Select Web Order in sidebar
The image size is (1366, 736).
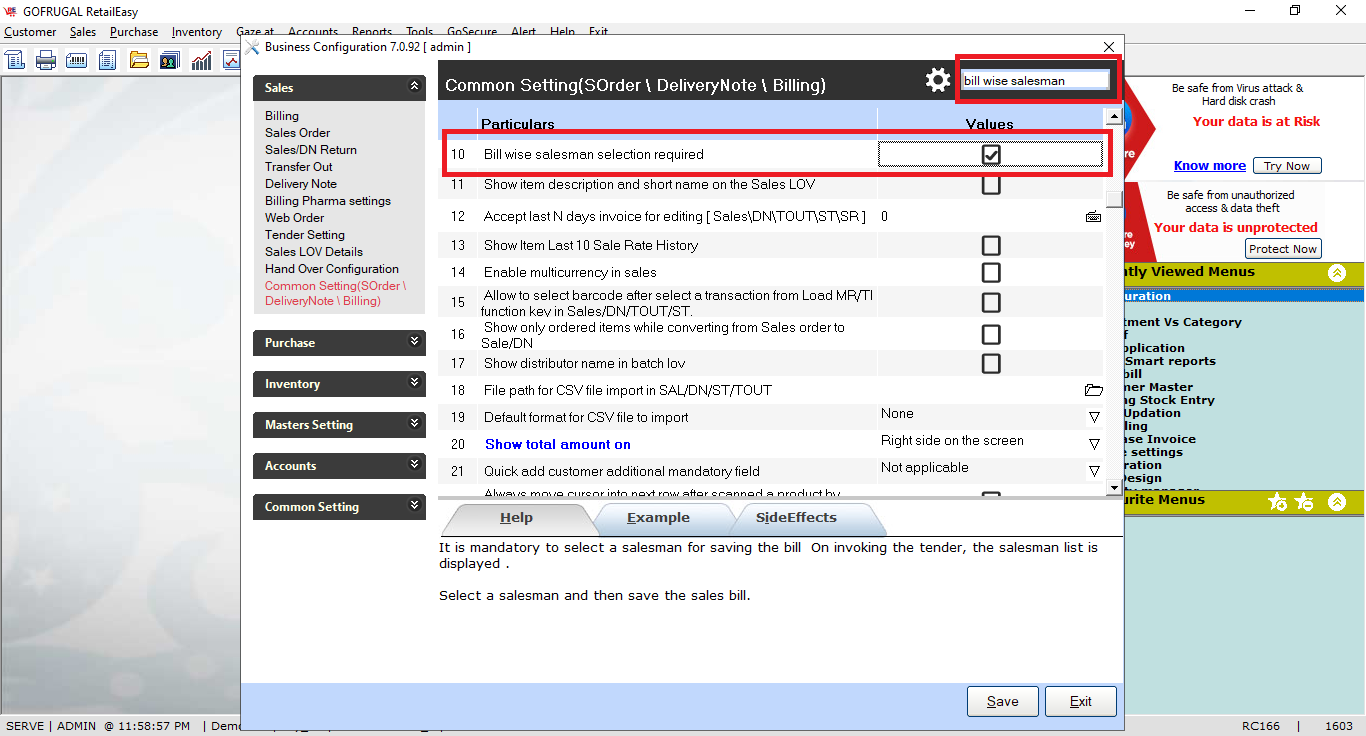click(x=295, y=218)
